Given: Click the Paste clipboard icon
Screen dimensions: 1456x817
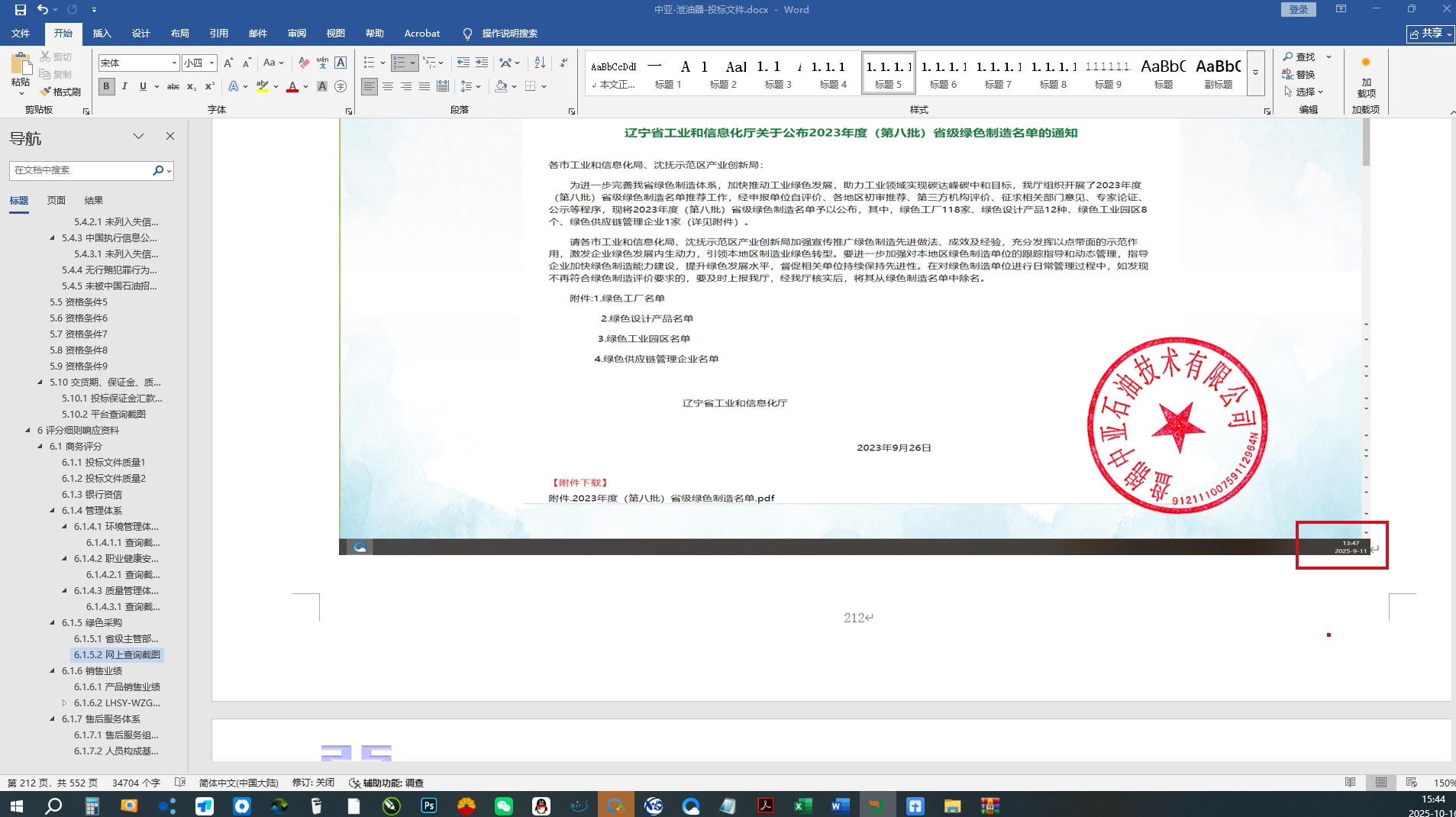Looking at the screenshot, I should point(21,64).
